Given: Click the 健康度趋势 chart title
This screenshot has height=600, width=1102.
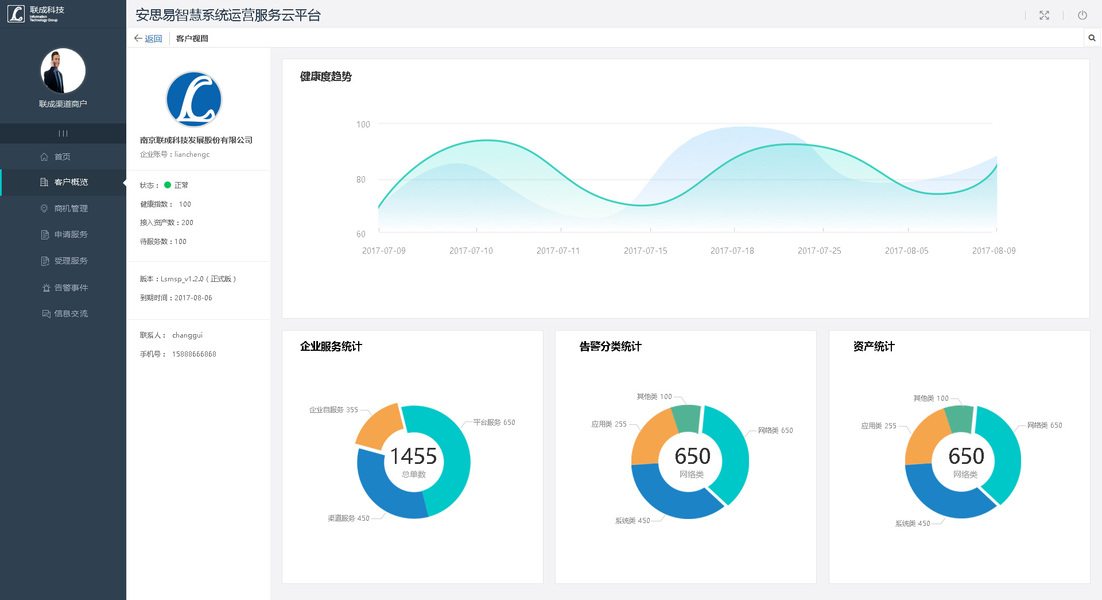Looking at the screenshot, I should (x=325, y=77).
